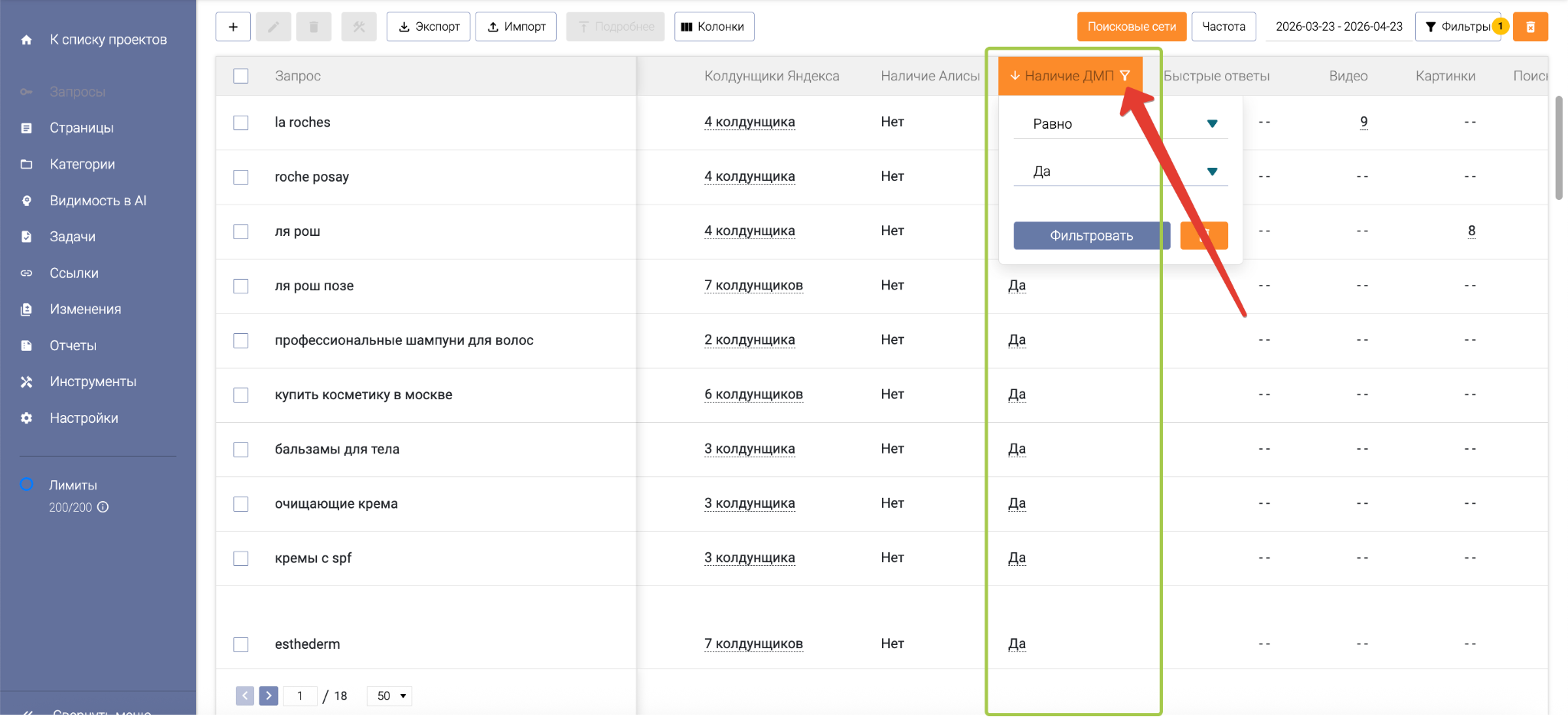
Task: Tick the checkbox for la roches row
Action: coord(241,123)
